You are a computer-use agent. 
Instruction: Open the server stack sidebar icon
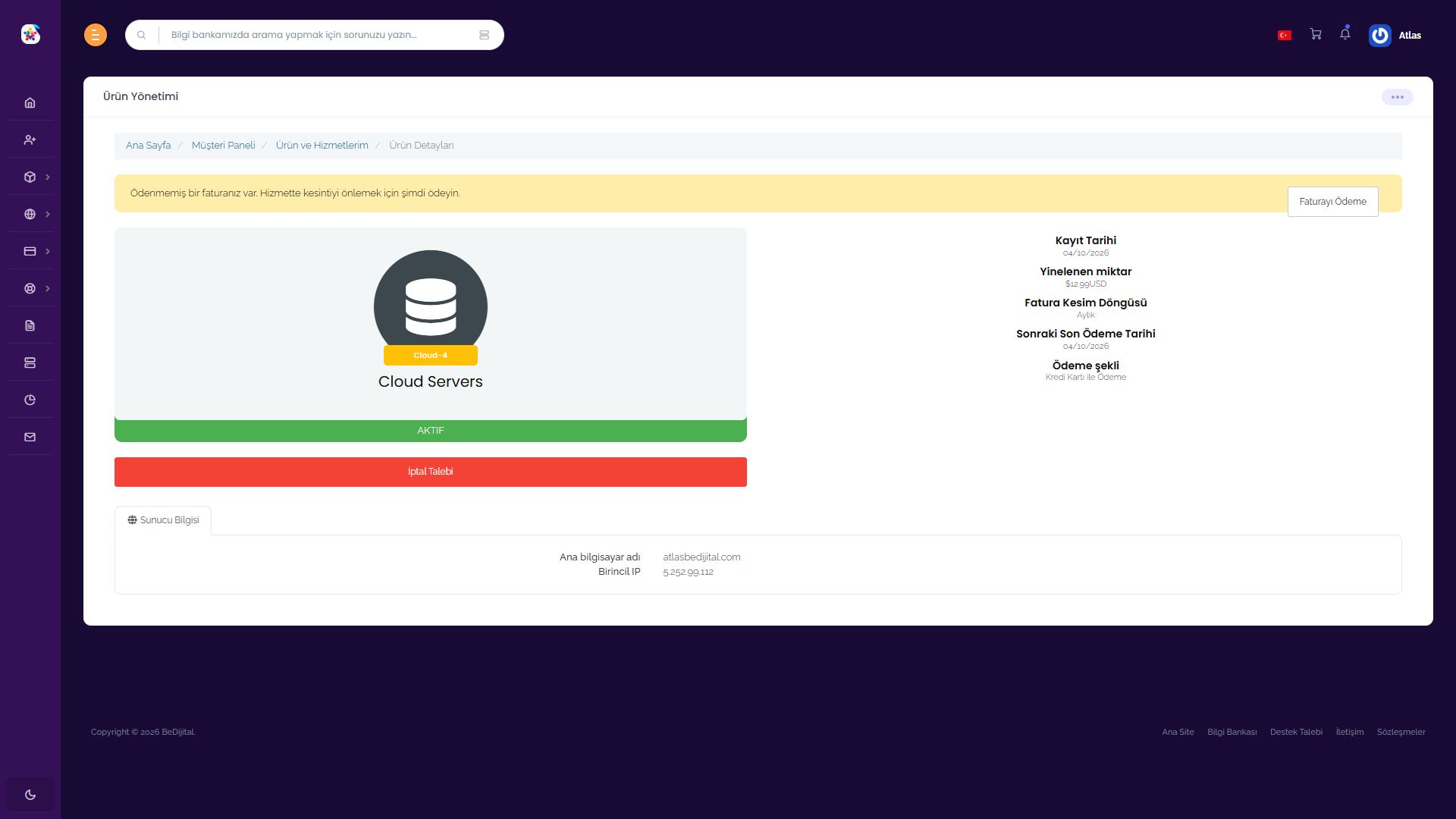click(x=30, y=362)
